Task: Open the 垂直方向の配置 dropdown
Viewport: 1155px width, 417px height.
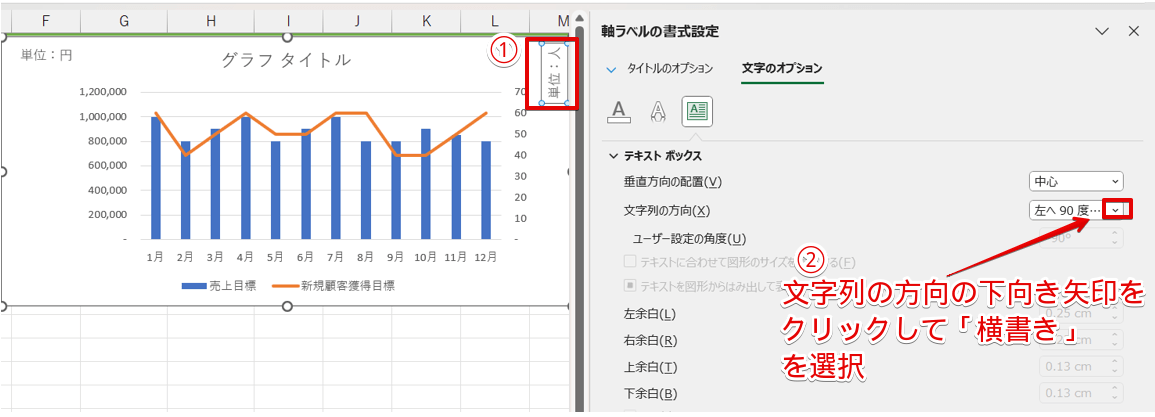Action: tap(1076, 181)
